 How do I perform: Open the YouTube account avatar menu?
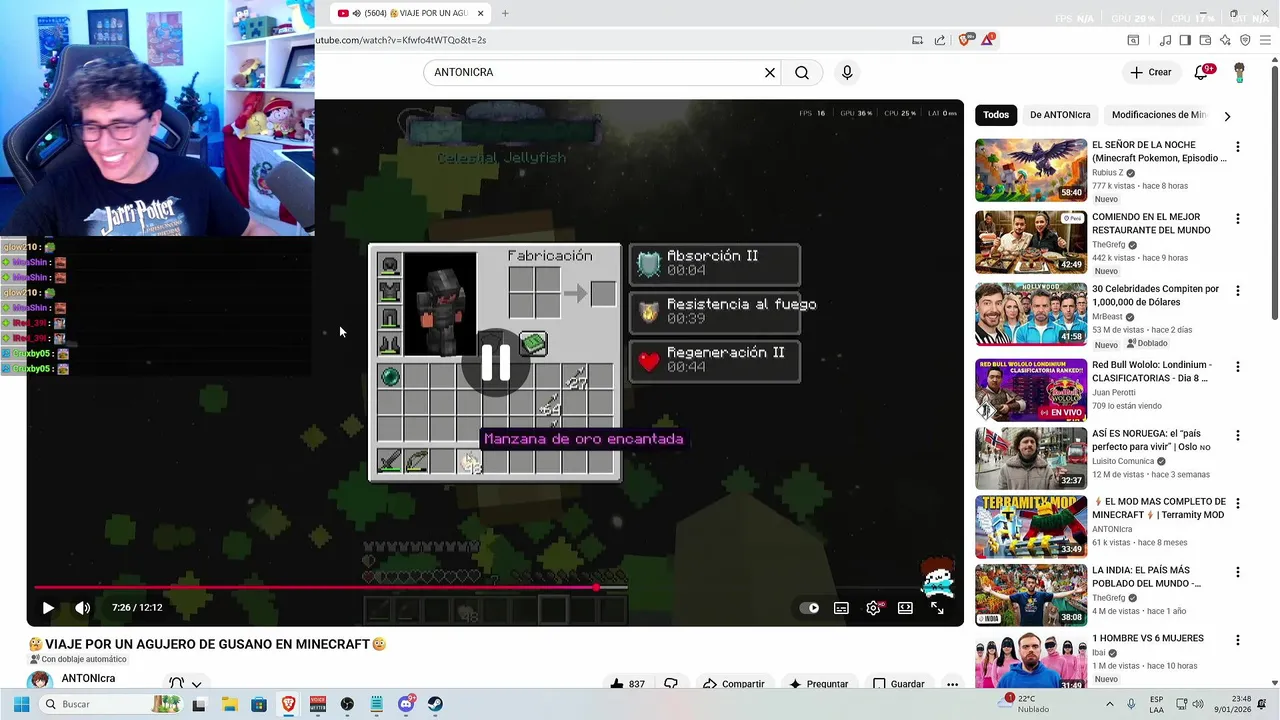click(1240, 72)
